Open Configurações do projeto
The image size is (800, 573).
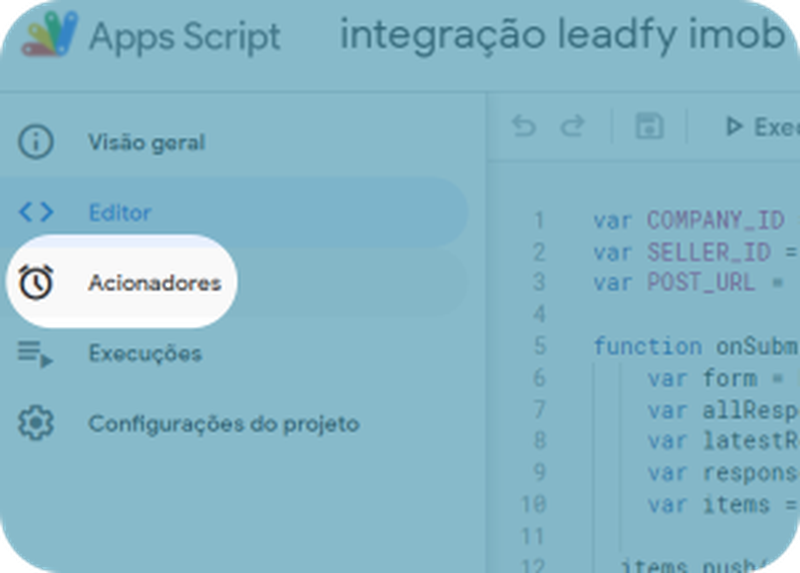point(224,424)
